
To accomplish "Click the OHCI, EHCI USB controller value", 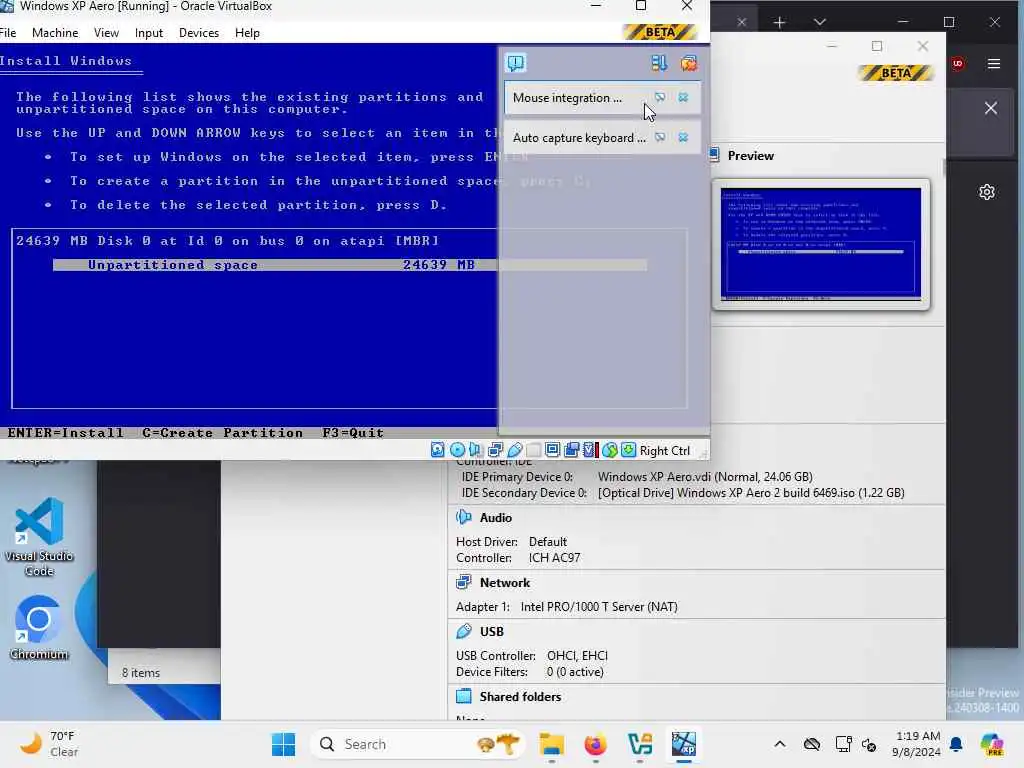I will 577,656.
